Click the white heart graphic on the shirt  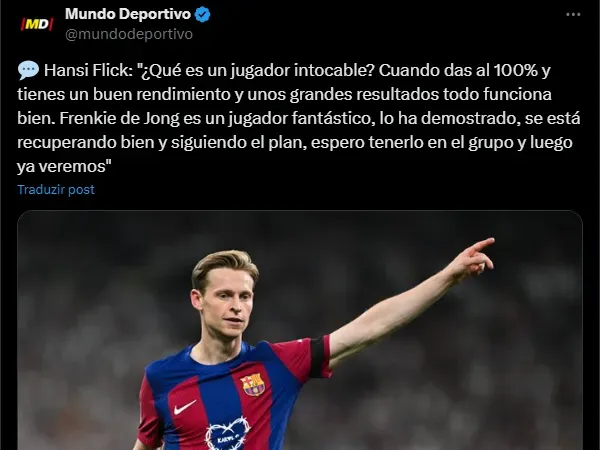pyautogui.click(x=228, y=434)
